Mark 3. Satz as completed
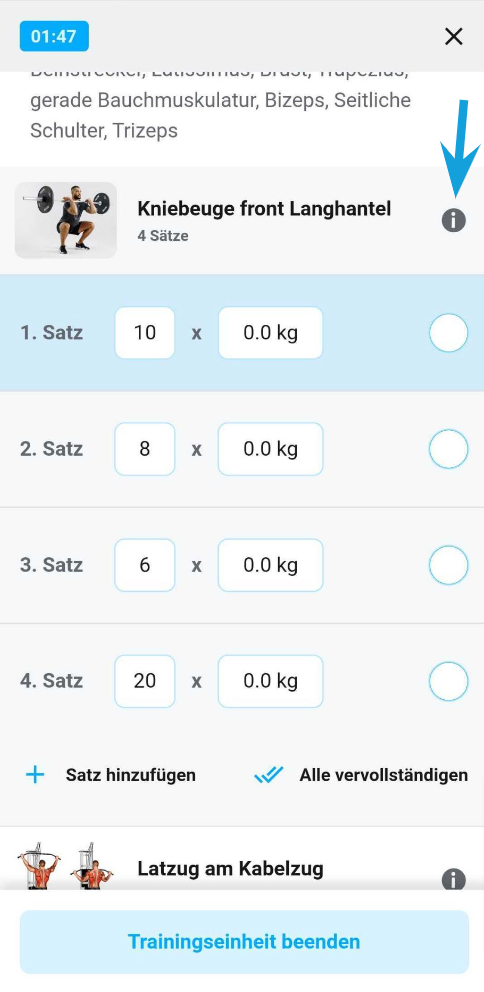The width and height of the screenshot is (484, 992). click(449, 564)
